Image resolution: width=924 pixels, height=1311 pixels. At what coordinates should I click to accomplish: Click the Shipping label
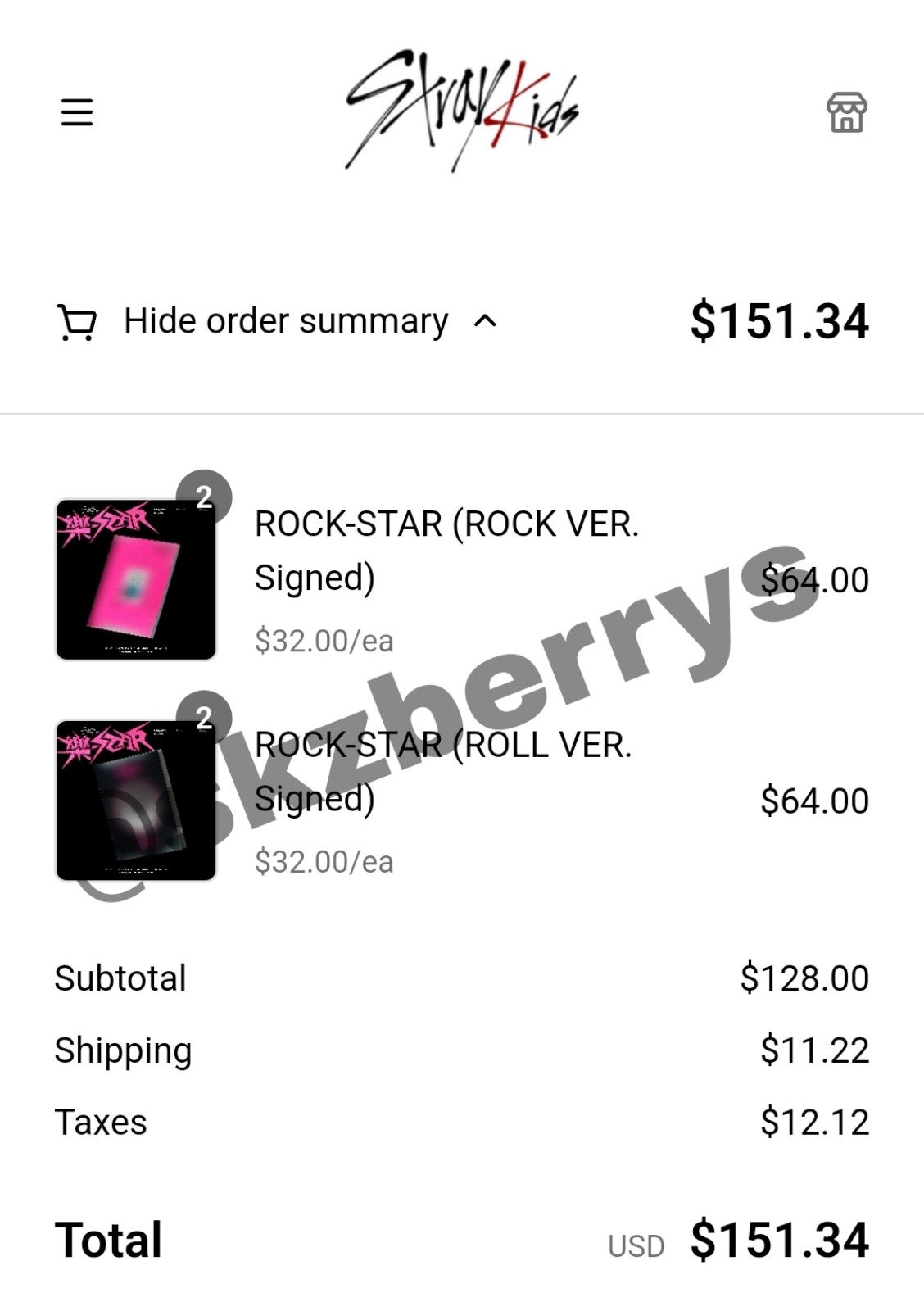[x=123, y=1051]
